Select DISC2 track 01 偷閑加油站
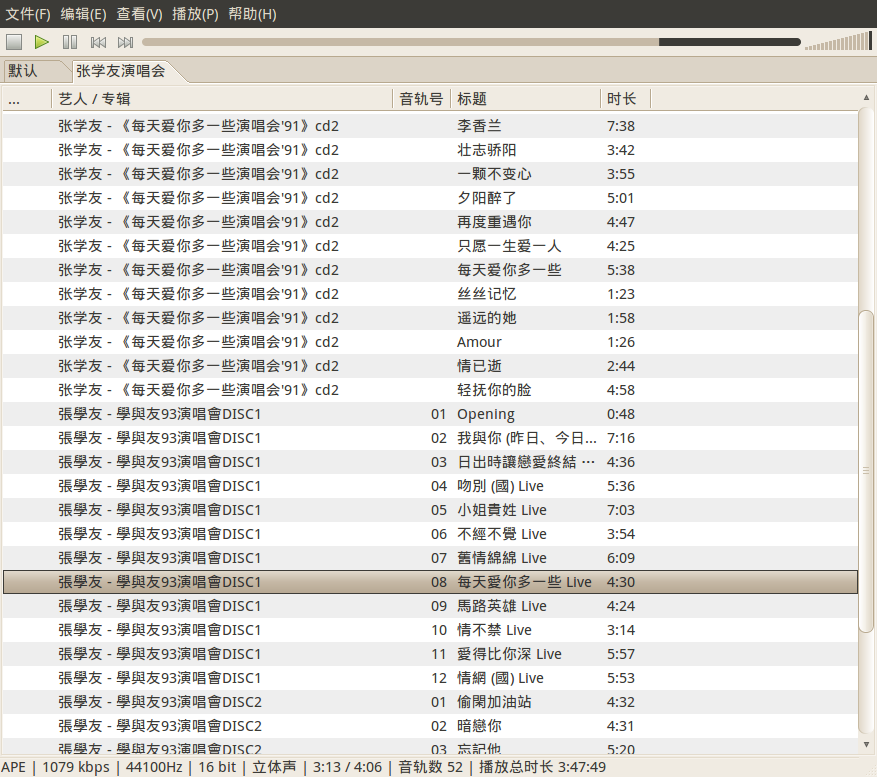 click(x=430, y=703)
